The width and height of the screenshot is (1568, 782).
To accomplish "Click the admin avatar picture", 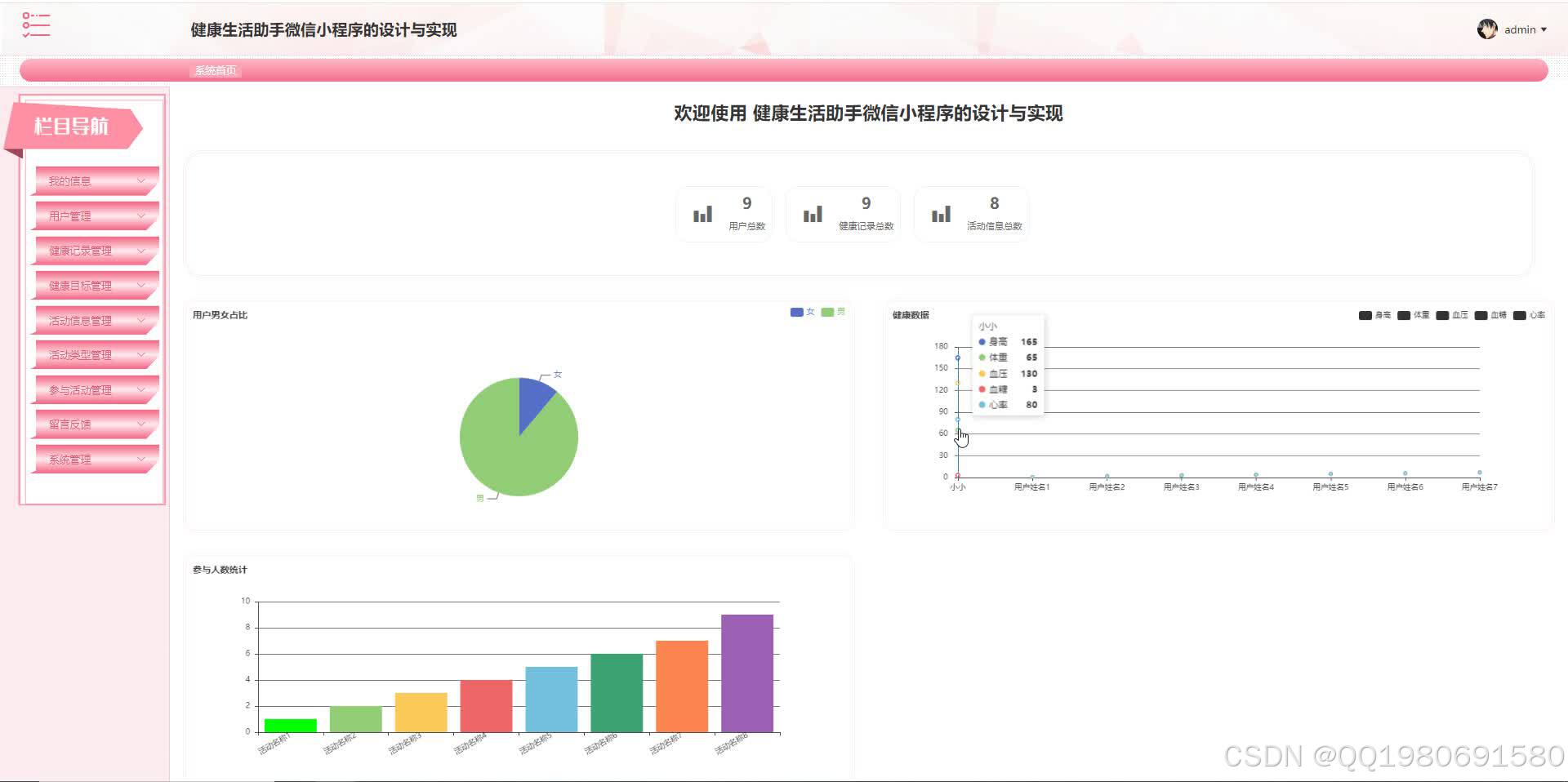I will tap(1487, 29).
